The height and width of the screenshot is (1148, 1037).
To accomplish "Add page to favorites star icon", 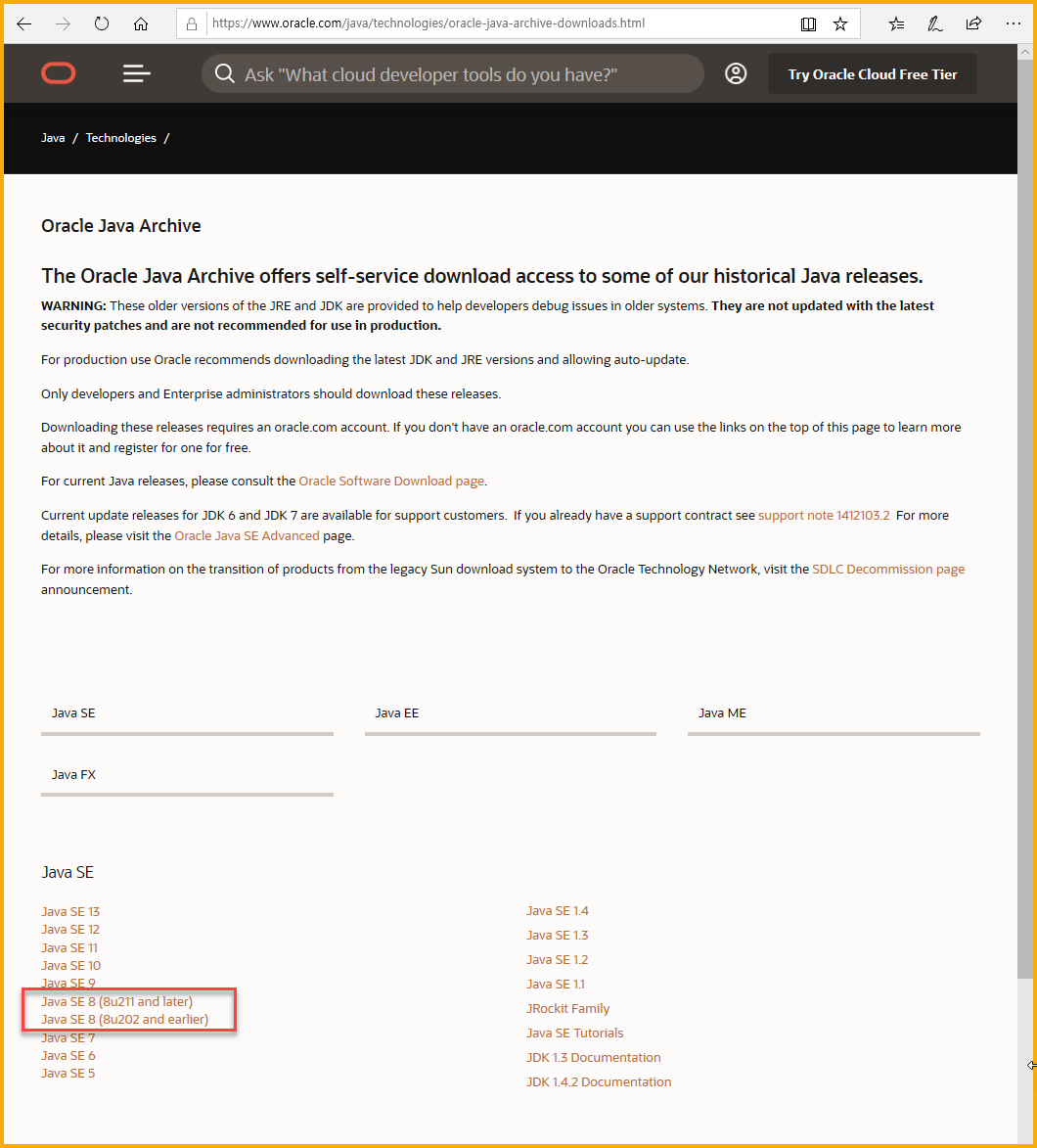I will (840, 24).
